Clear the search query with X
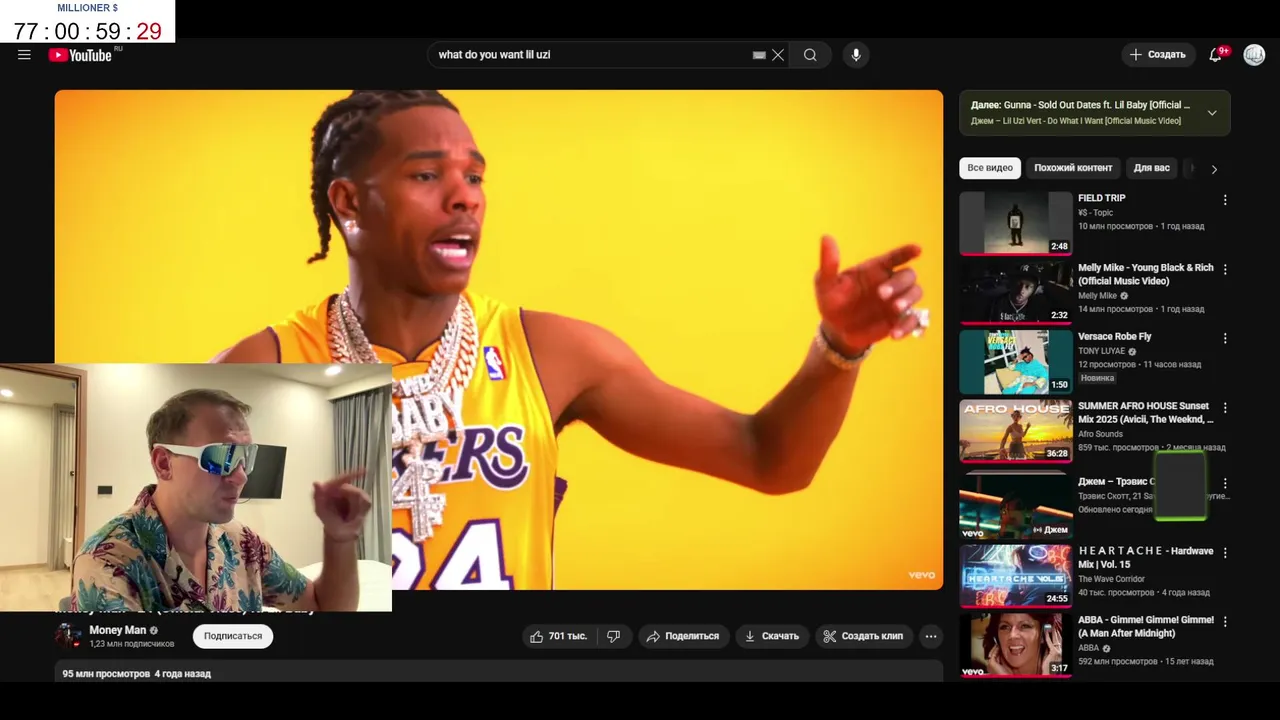1280x720 pixels. pos(778,55)
